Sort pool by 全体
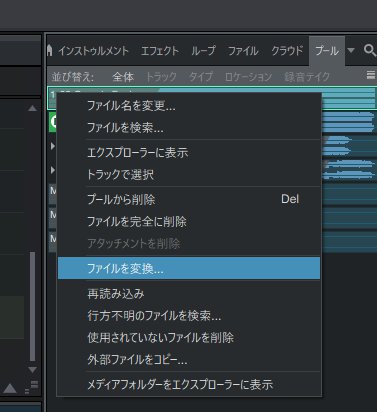The image size is (377, 412). click(x=123, y=77)
